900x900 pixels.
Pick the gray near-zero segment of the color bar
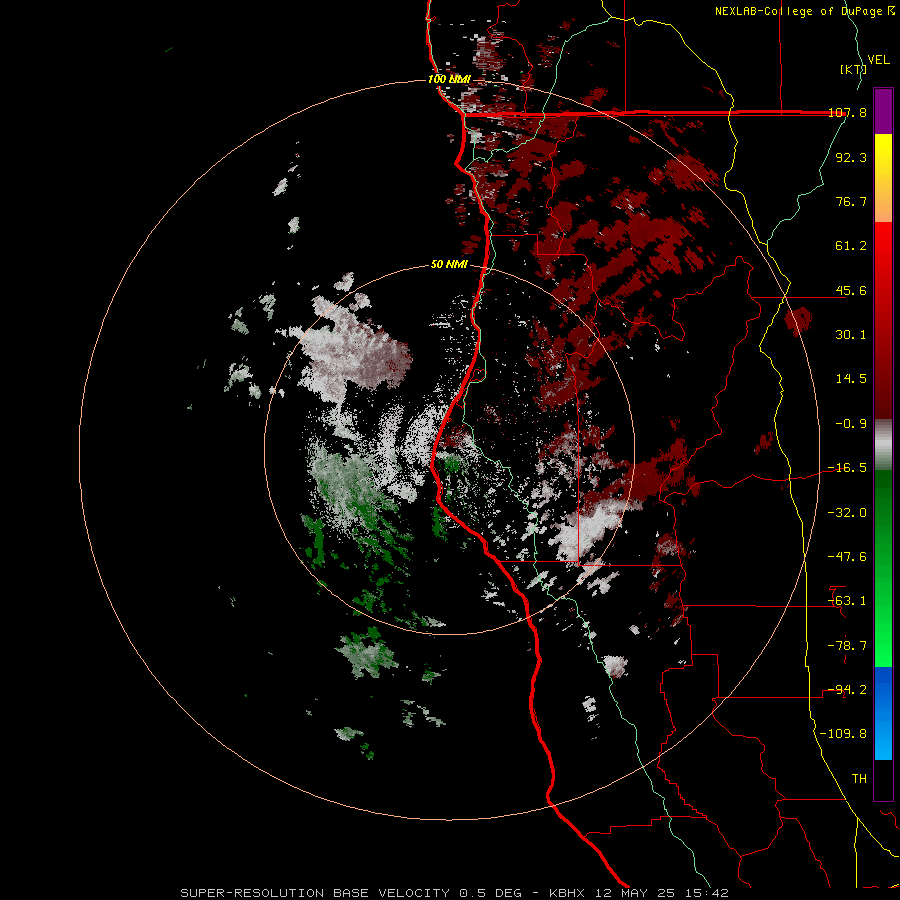883,445
